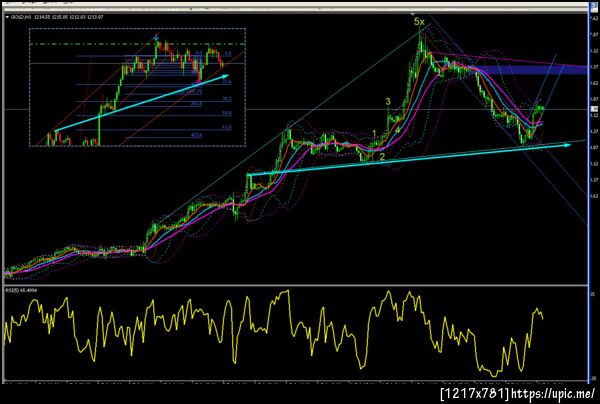Select the blue down-arrow marker in inset chart
This screenshot has width=600, height=404.
(x=156, y=37)
